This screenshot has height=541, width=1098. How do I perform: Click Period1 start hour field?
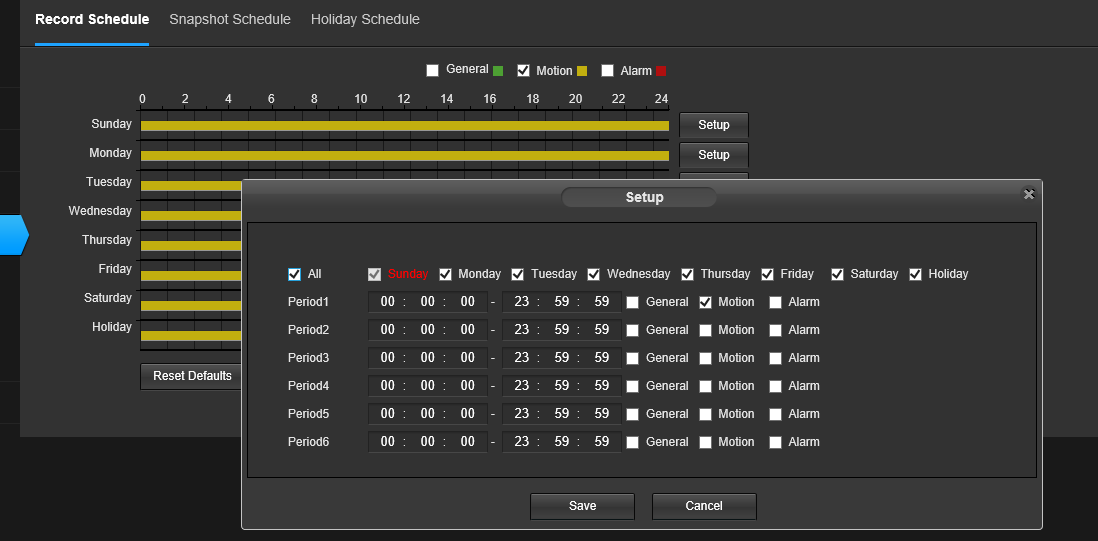click(387, 302)
